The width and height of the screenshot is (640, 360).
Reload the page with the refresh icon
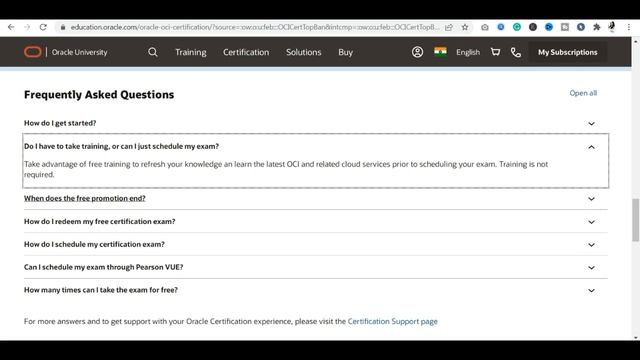click(43, 27)
